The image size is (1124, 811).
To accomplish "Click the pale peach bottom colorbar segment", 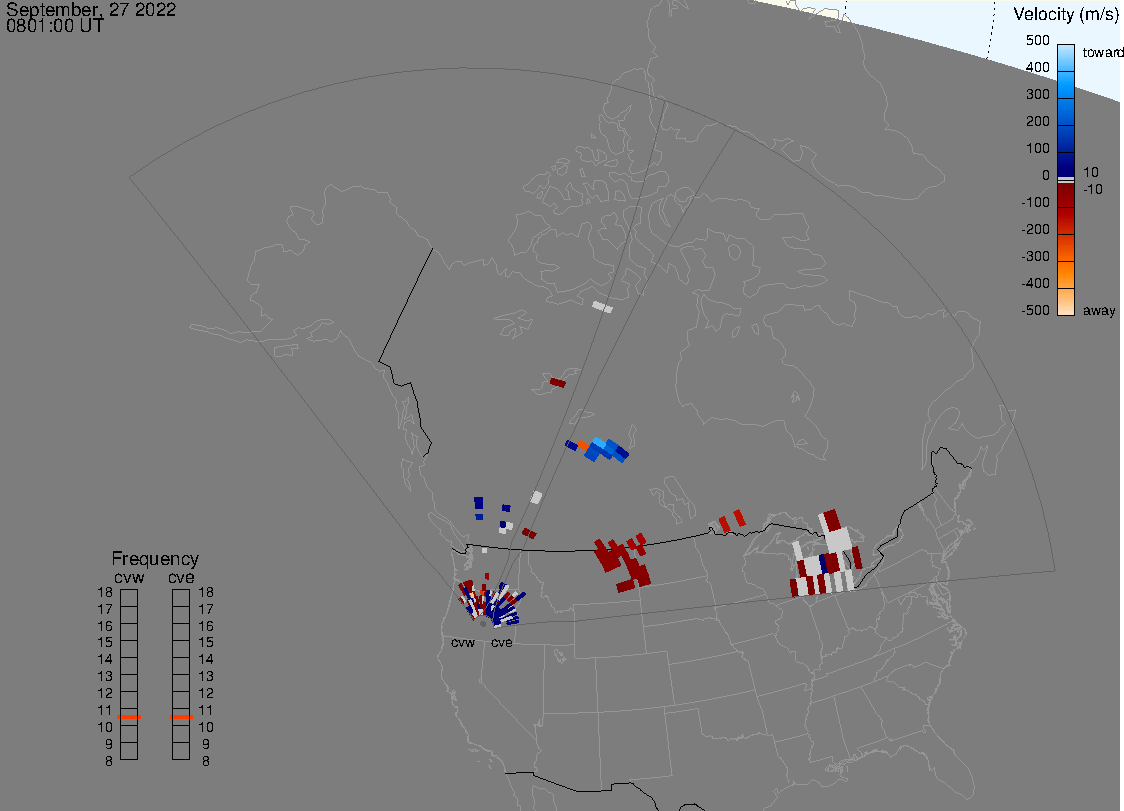I will [x=1066, y=302].
